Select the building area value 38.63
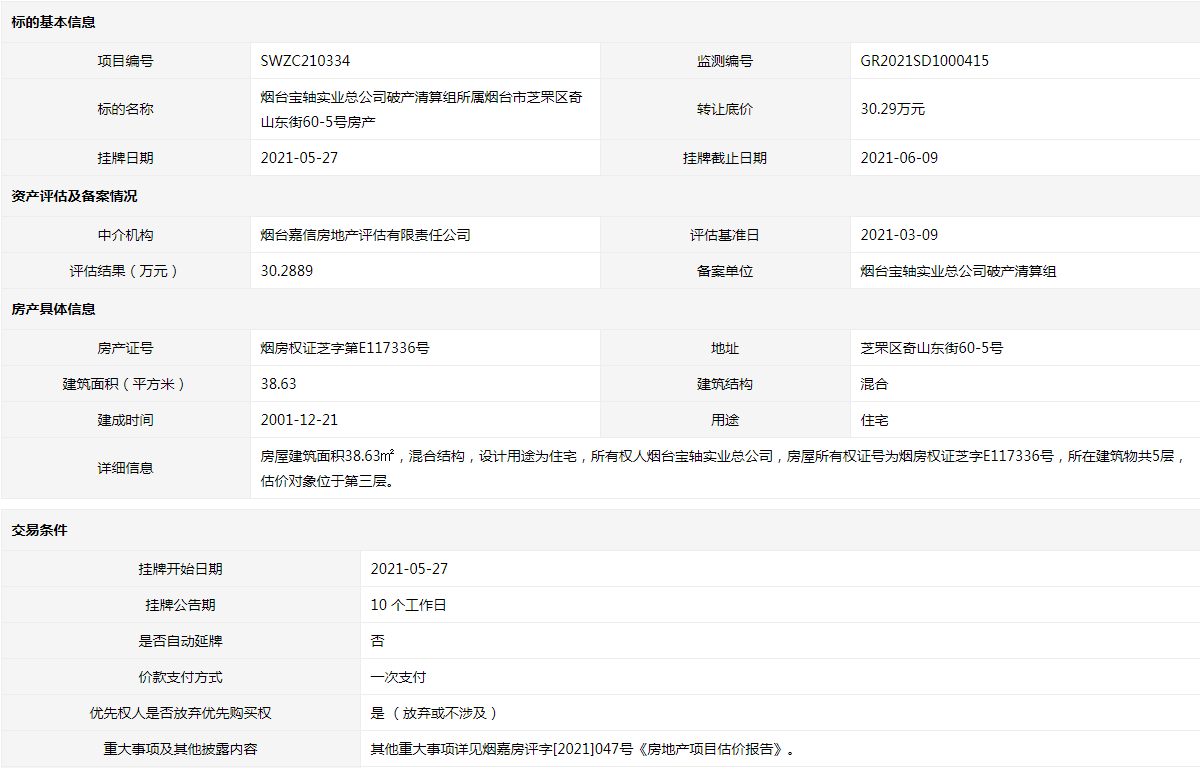 click(278, 384)
